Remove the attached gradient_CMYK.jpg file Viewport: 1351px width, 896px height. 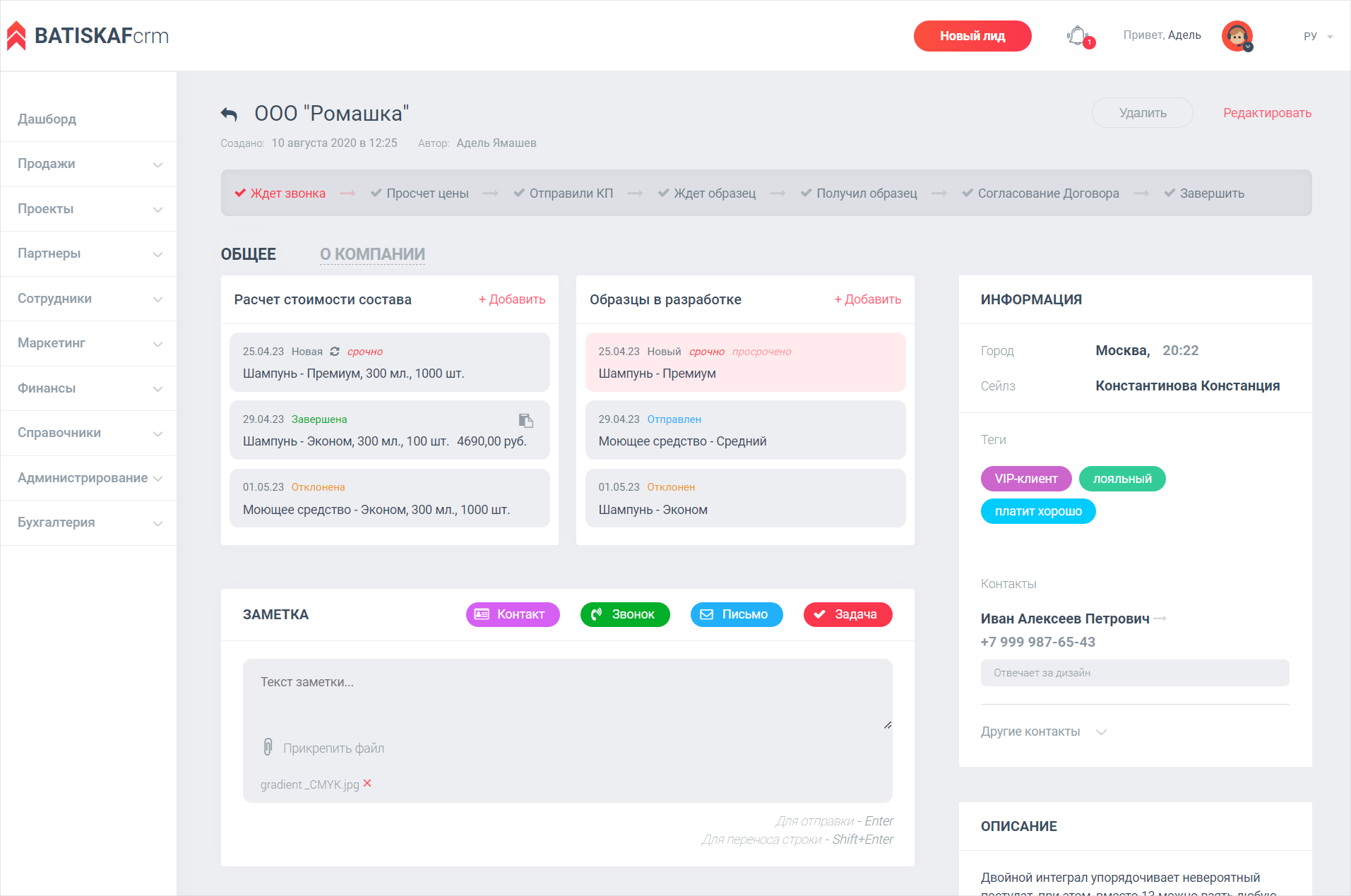367,784
